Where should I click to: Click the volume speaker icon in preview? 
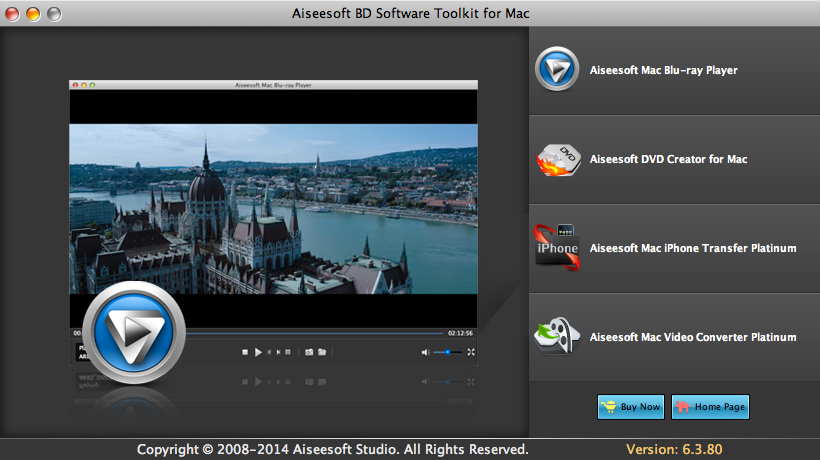[x=425, y=352]
